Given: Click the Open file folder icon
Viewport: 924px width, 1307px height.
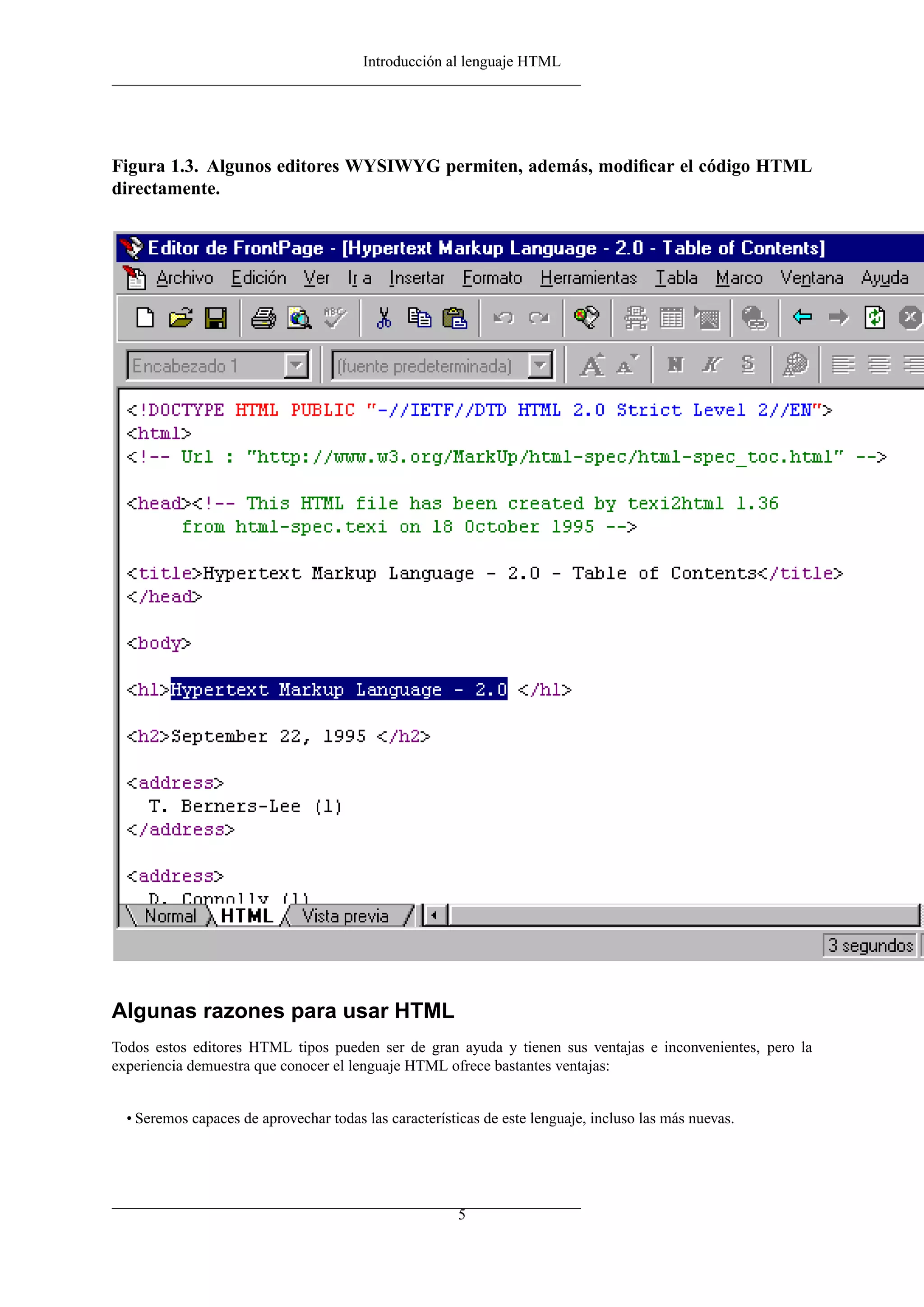Looking at the screenshot, I should pos(181,318).
